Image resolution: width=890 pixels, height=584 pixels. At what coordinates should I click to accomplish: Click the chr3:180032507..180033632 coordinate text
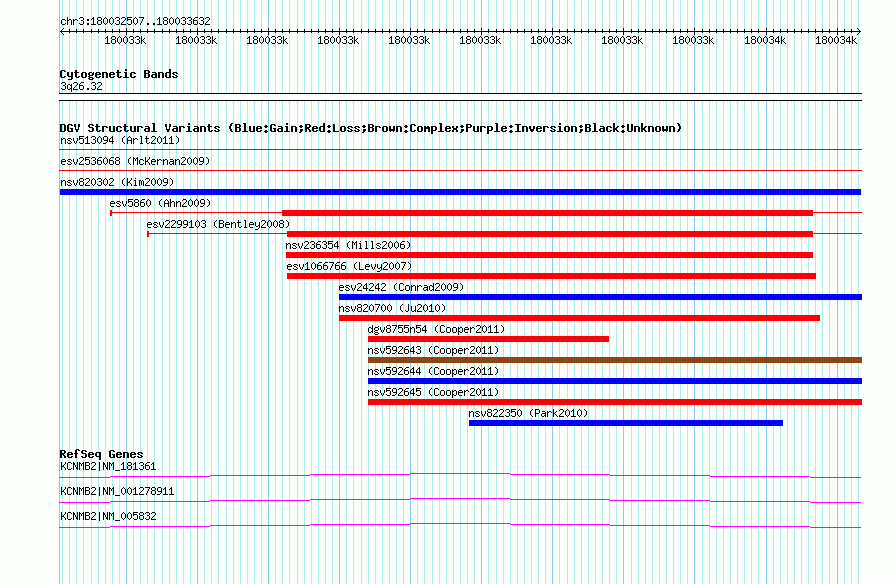135,21
